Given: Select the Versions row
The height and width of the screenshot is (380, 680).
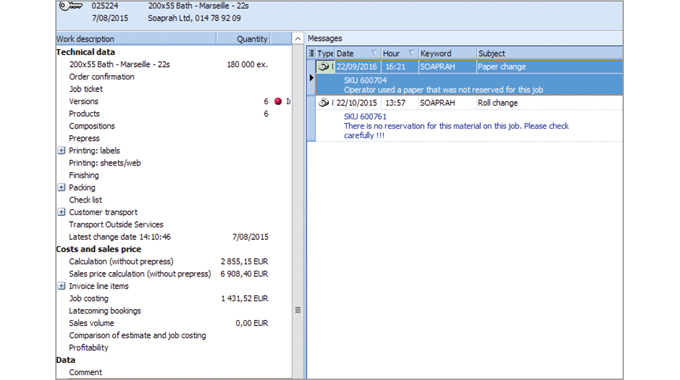Looking at the screenshot, I should click(x=83, y=101).
